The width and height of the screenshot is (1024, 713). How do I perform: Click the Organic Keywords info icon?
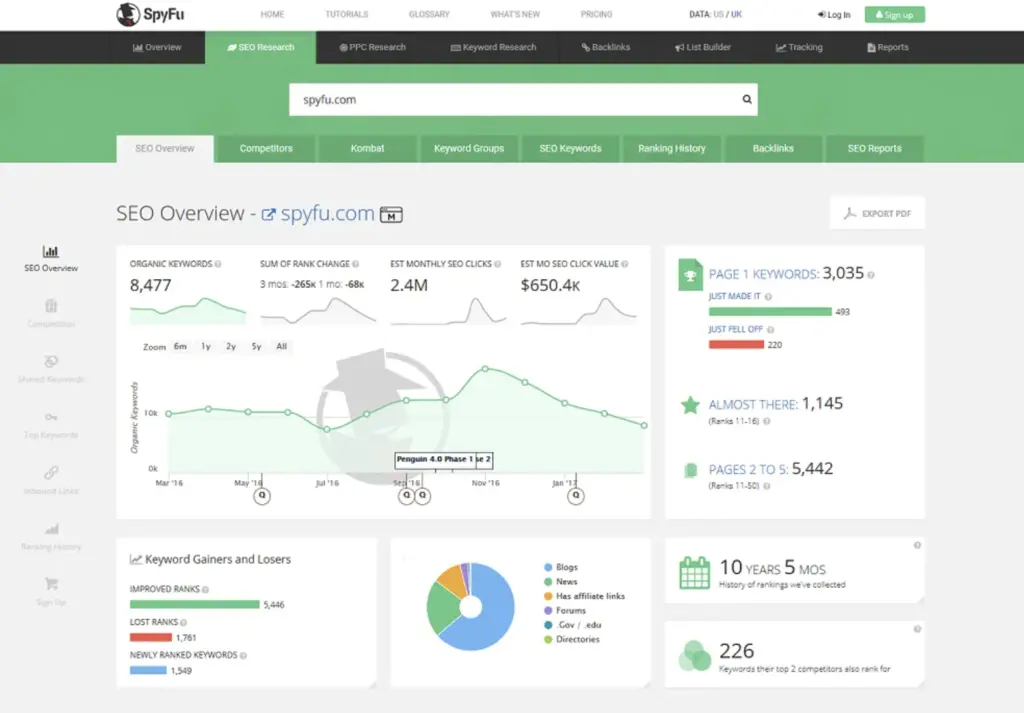click(218, 264)
